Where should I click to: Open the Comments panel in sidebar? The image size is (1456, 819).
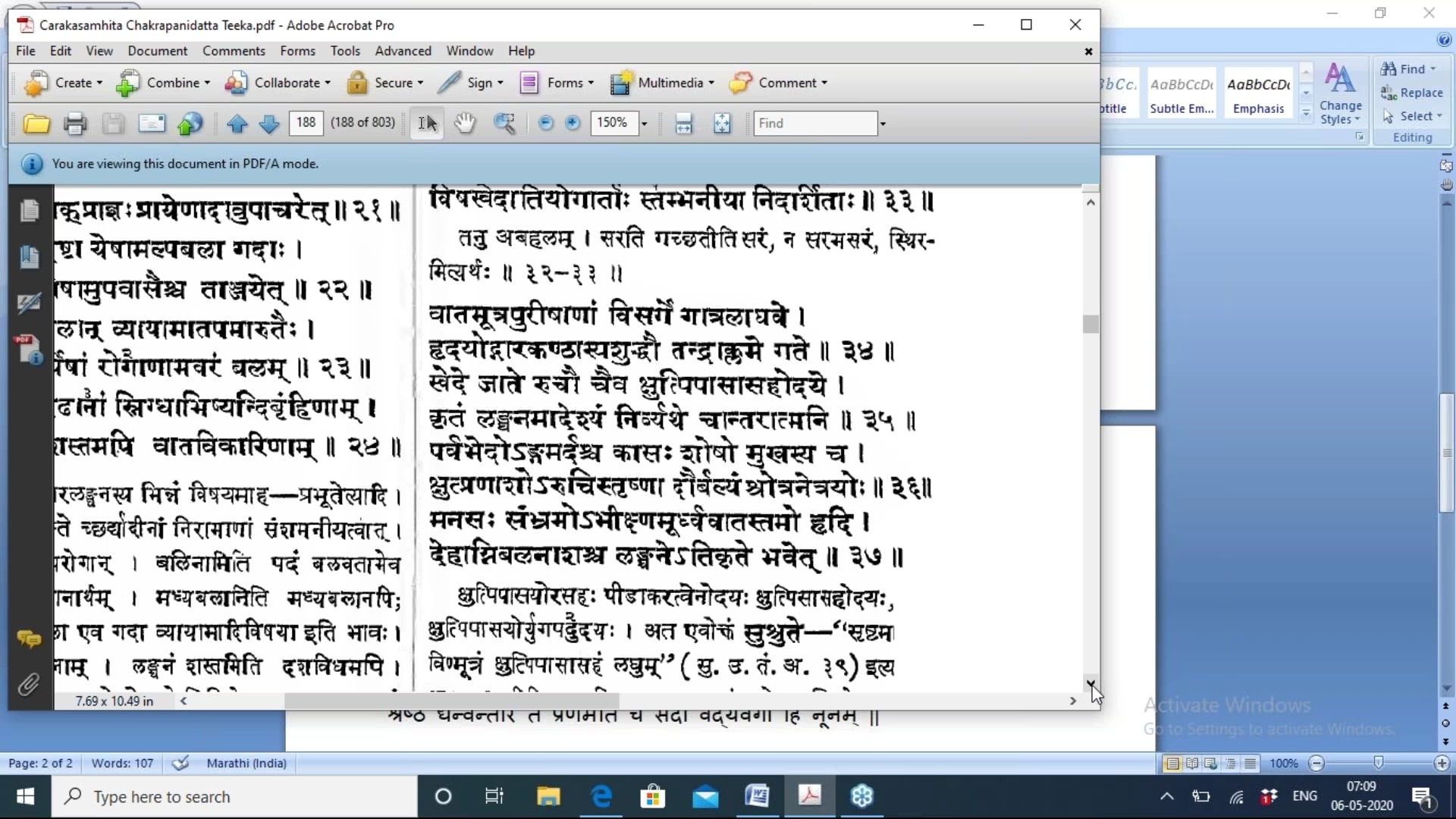click(29, 639)
